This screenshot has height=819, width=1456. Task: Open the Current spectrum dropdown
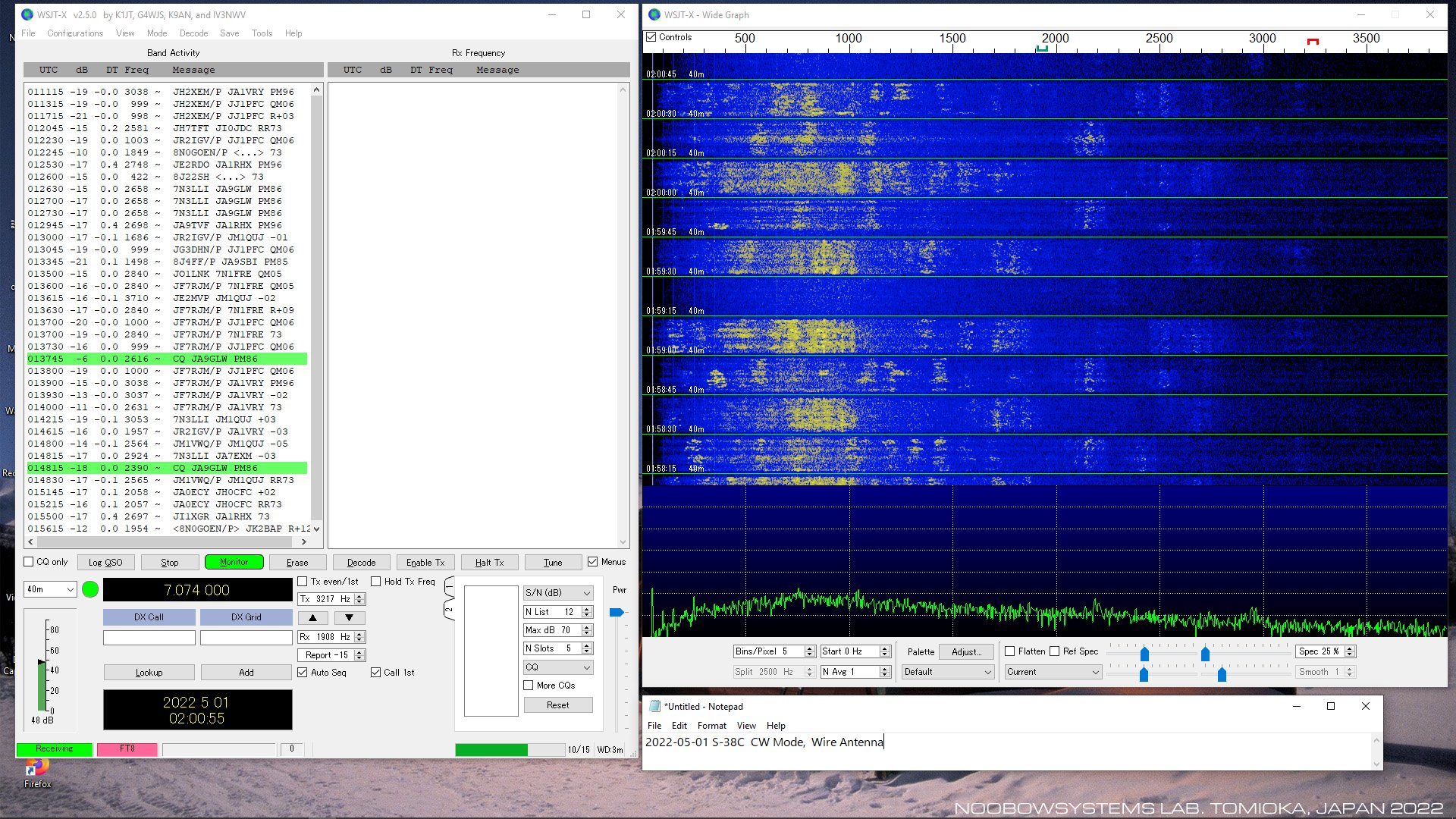[x=1053, y=672]
